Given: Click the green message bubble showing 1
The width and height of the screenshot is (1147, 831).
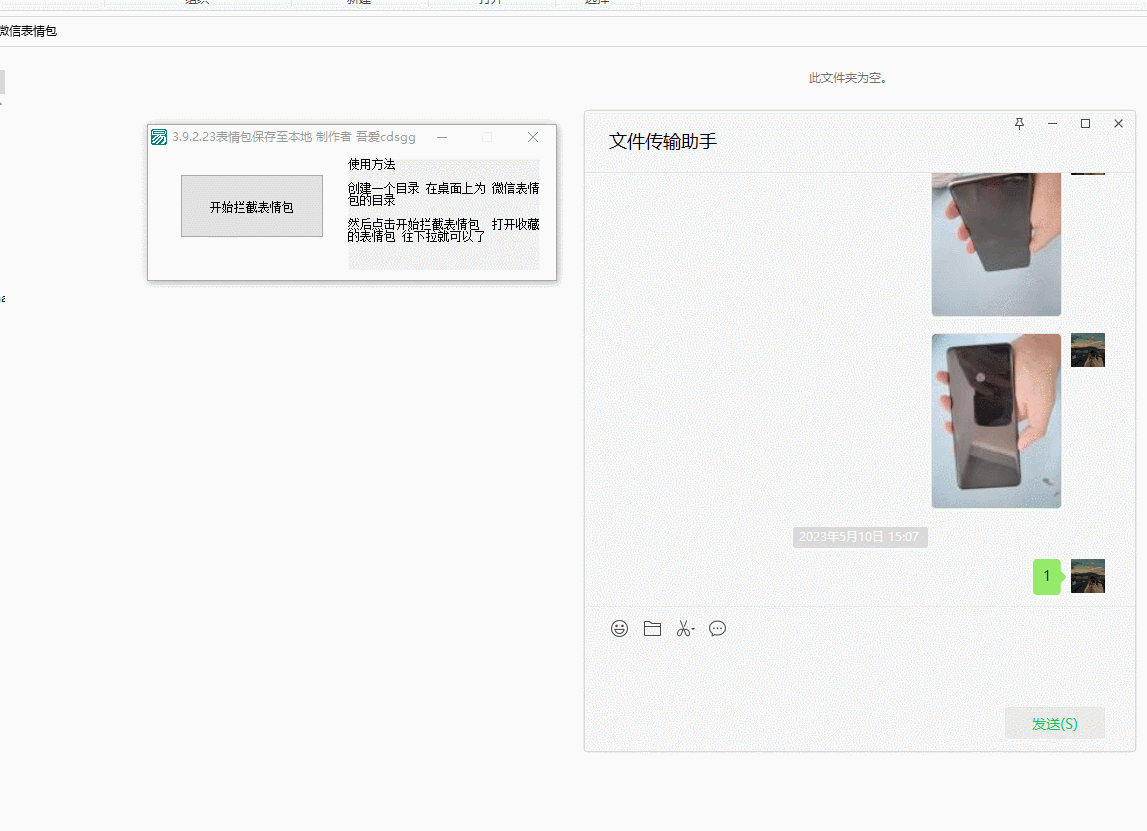Looking at the screenshot, I should 1046,576.
